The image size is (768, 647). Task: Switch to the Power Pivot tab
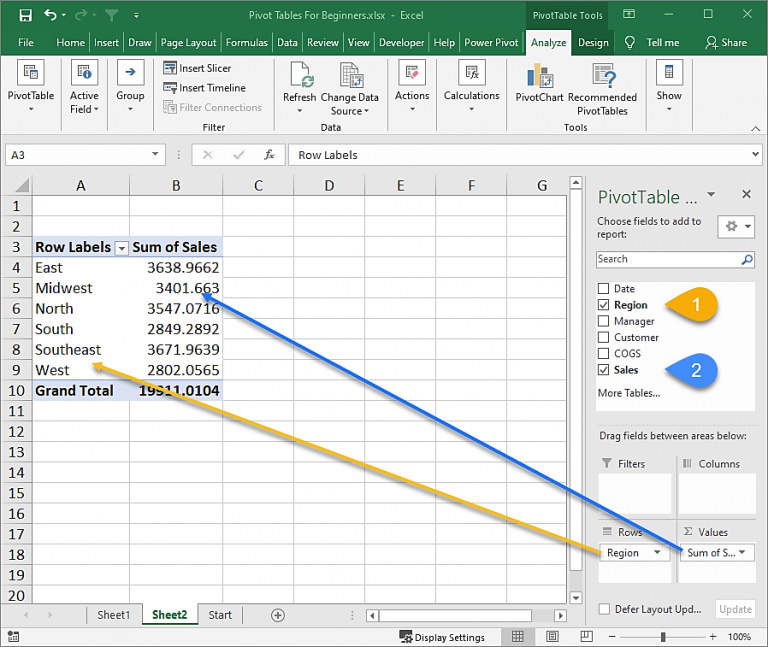pyautogui.click(x=491, y=43)
